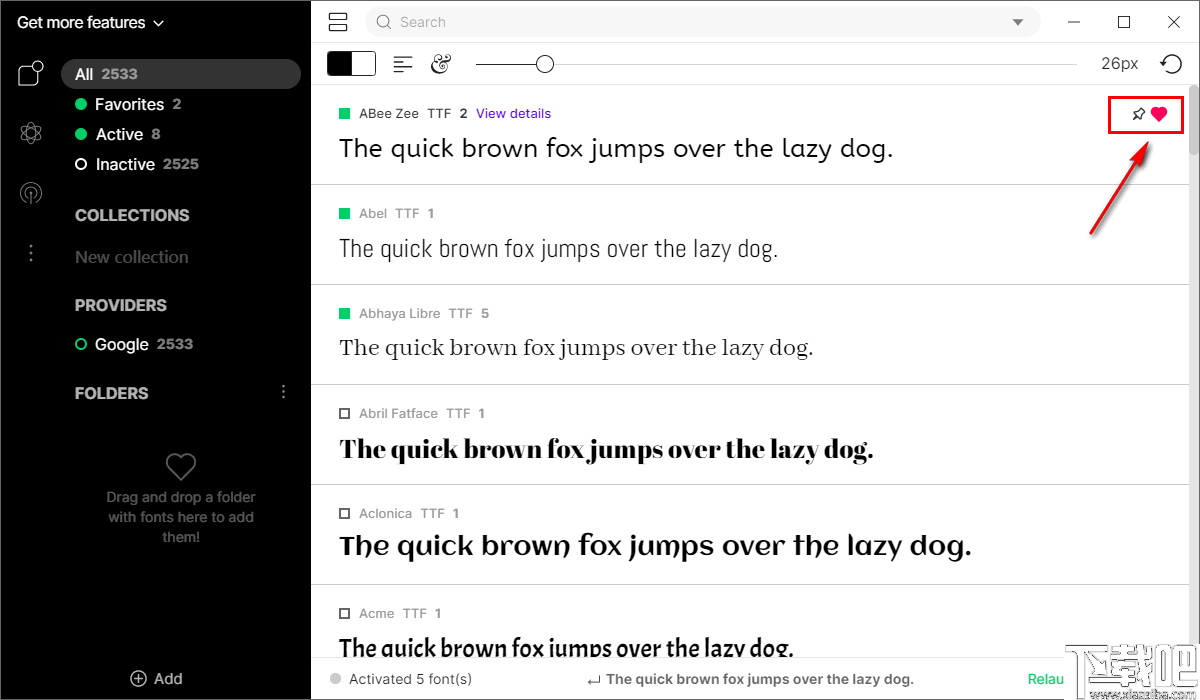Focus the Search input field
This screenshot has height=700, width=1200.
702,22
